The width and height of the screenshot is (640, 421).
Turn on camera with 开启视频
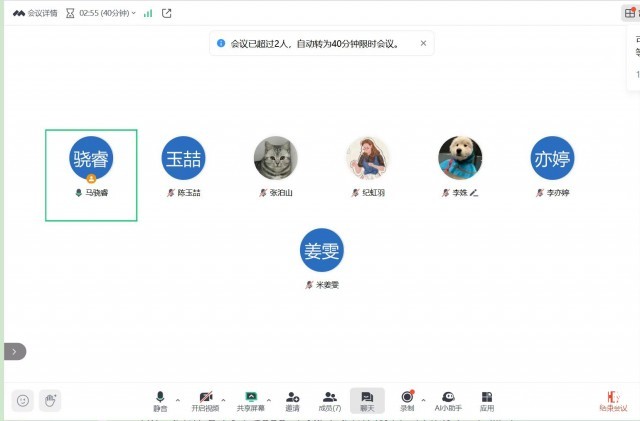(x=204, y=400)
